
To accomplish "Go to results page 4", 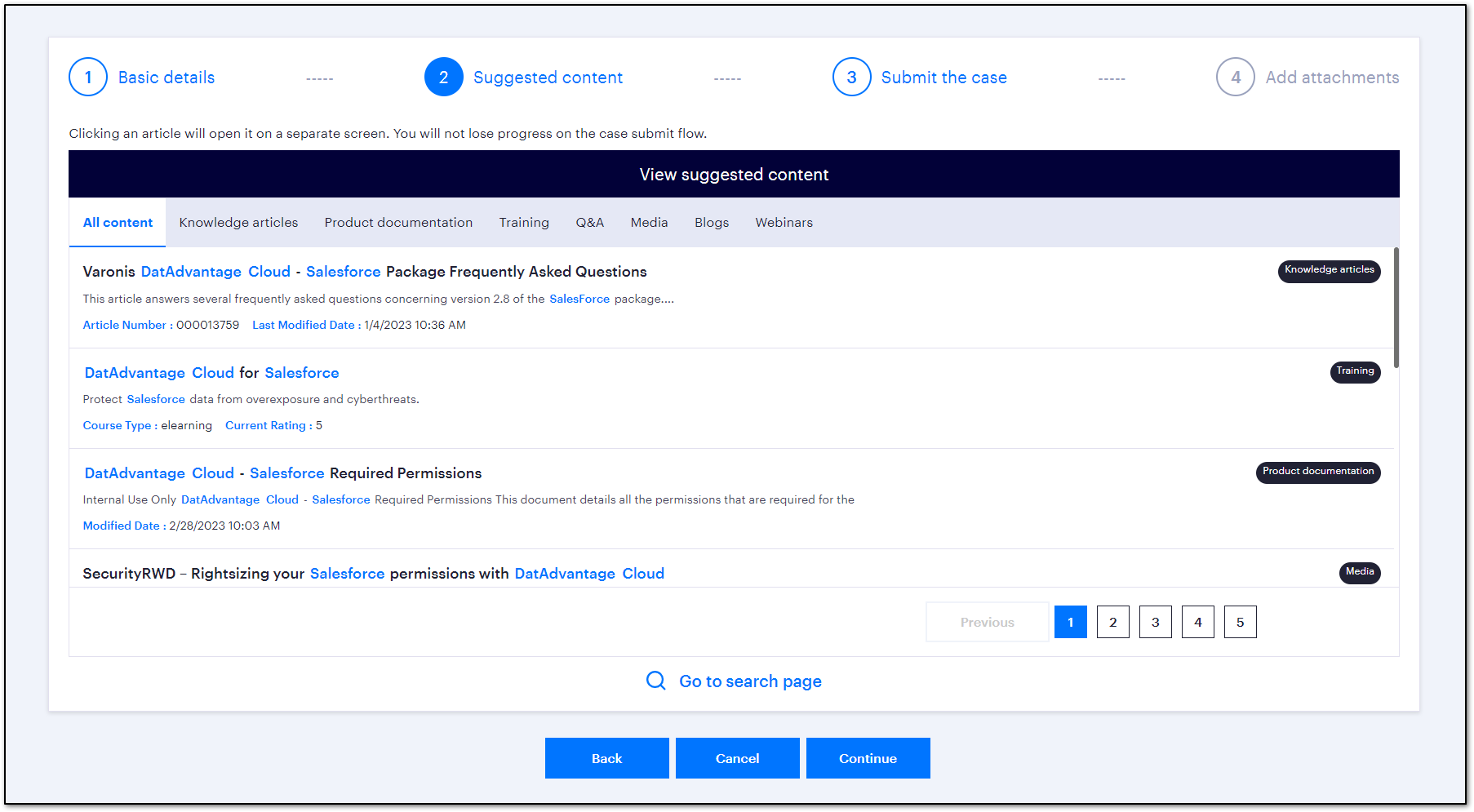I will tap(1198, 622).
